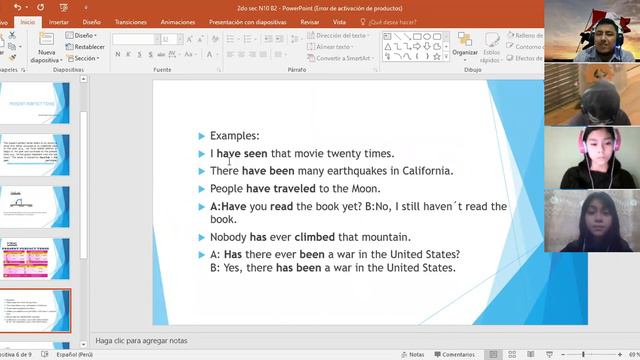Screen dimensions: 640x360
Task: Select the right arrow shape
Action: pos(417,47)
